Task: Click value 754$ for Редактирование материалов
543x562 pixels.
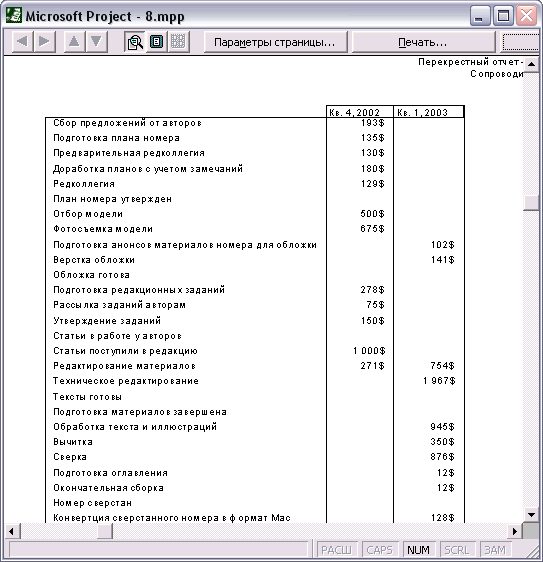Action: pyautogui.click(x=443, y=366)
